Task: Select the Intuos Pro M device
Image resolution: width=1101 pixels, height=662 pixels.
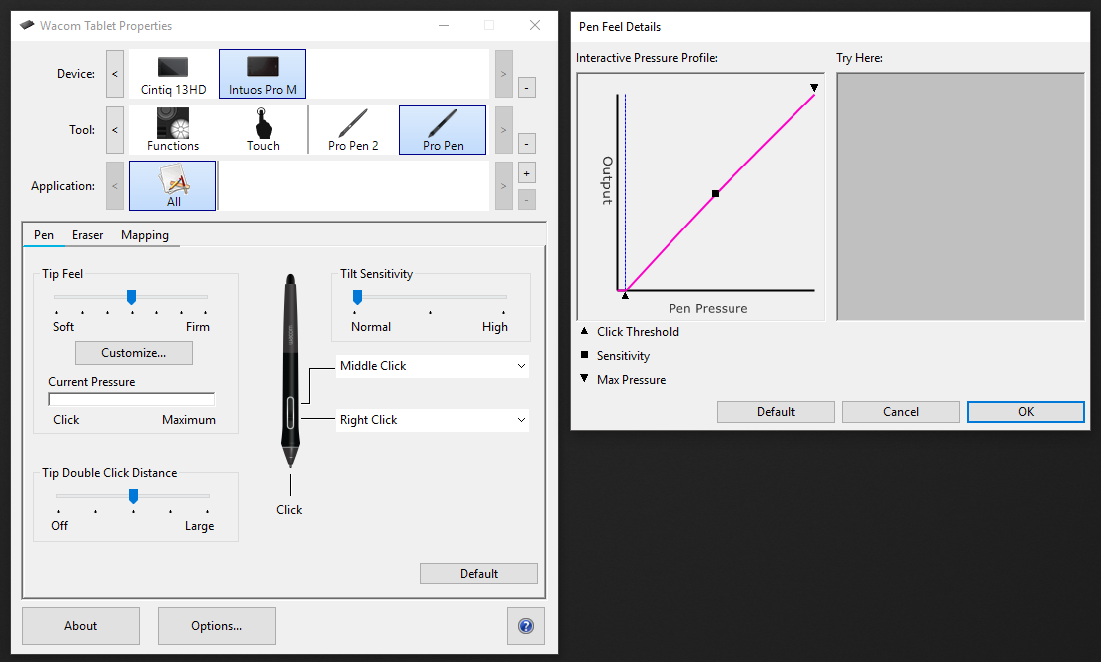Action: pos(263,74)
